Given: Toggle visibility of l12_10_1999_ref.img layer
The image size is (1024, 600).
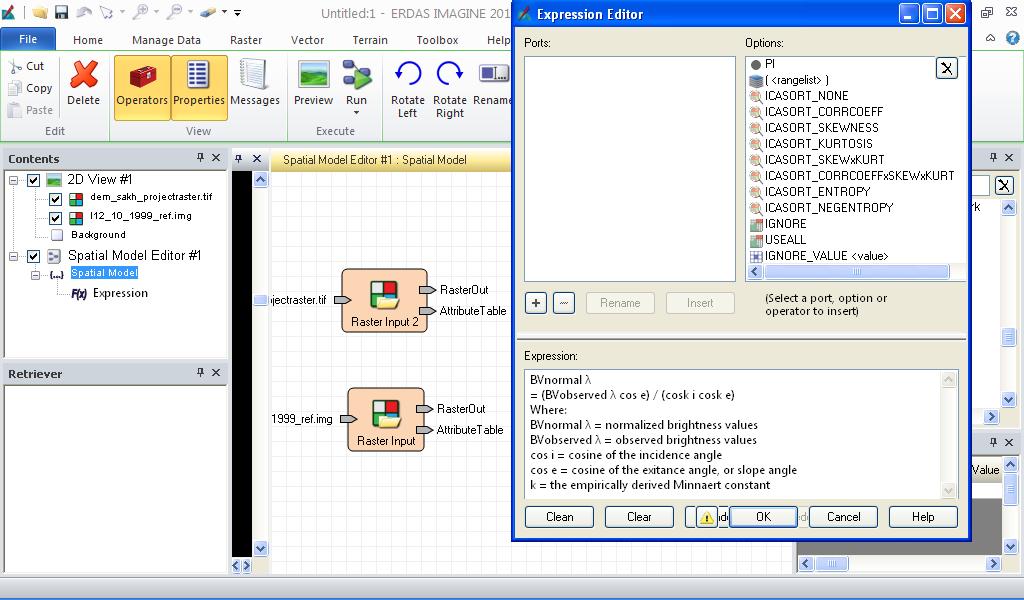Looking at the screenshot, I should click(x=56, y=217).
